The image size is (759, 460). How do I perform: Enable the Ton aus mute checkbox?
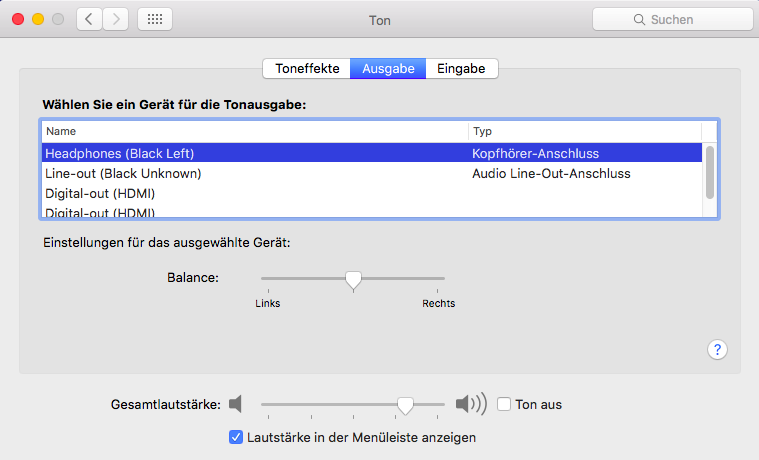(x=504, y=404)
